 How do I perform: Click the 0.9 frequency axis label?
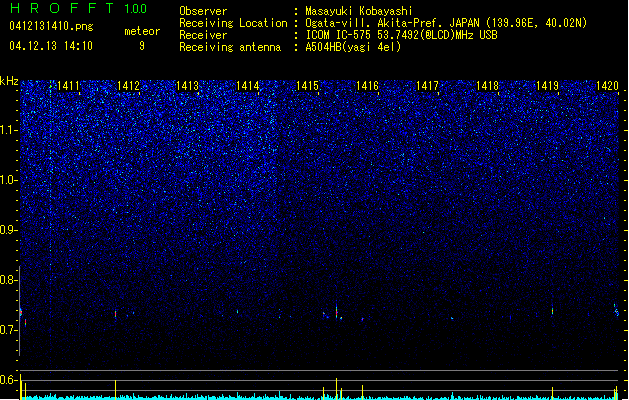[9, 230]
